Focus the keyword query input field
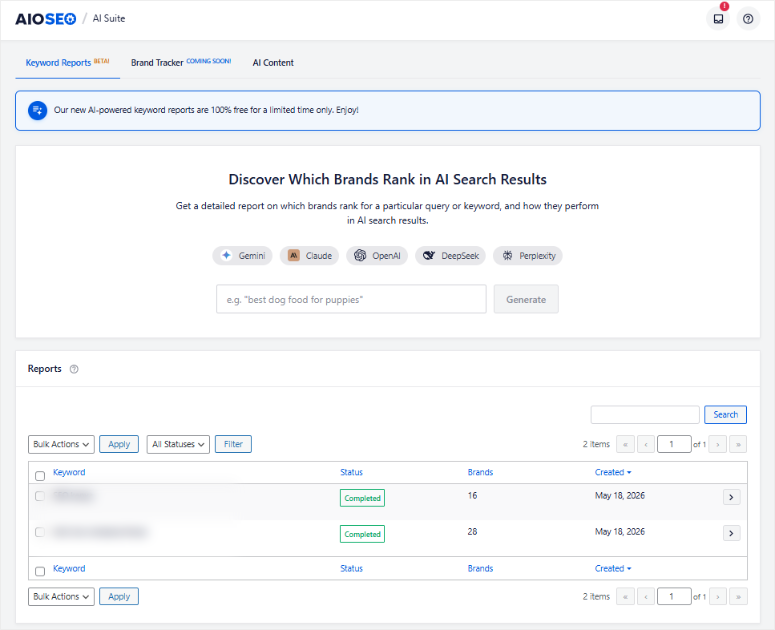The width and height of the screenshot is (775, 630). [351, 299]
